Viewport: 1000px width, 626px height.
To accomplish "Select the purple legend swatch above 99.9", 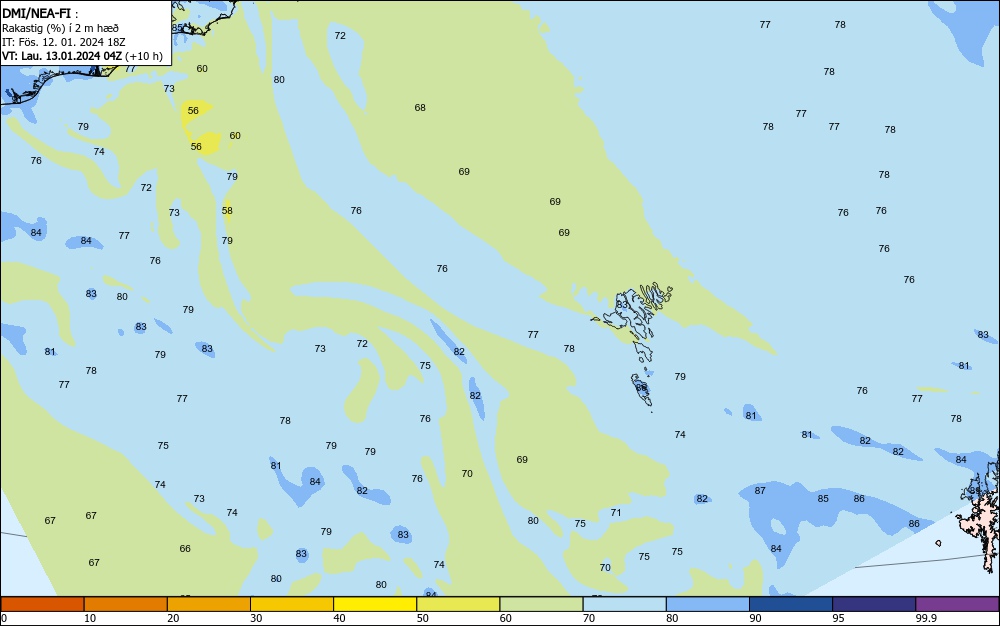I will point(957,604).
